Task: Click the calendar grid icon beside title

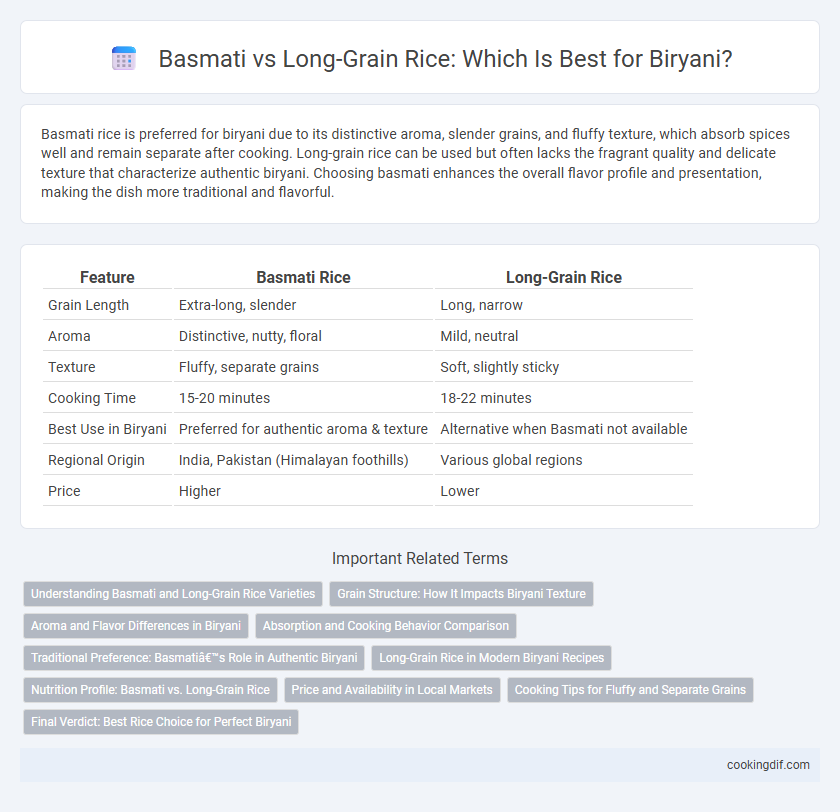Action: coord(124,58)
